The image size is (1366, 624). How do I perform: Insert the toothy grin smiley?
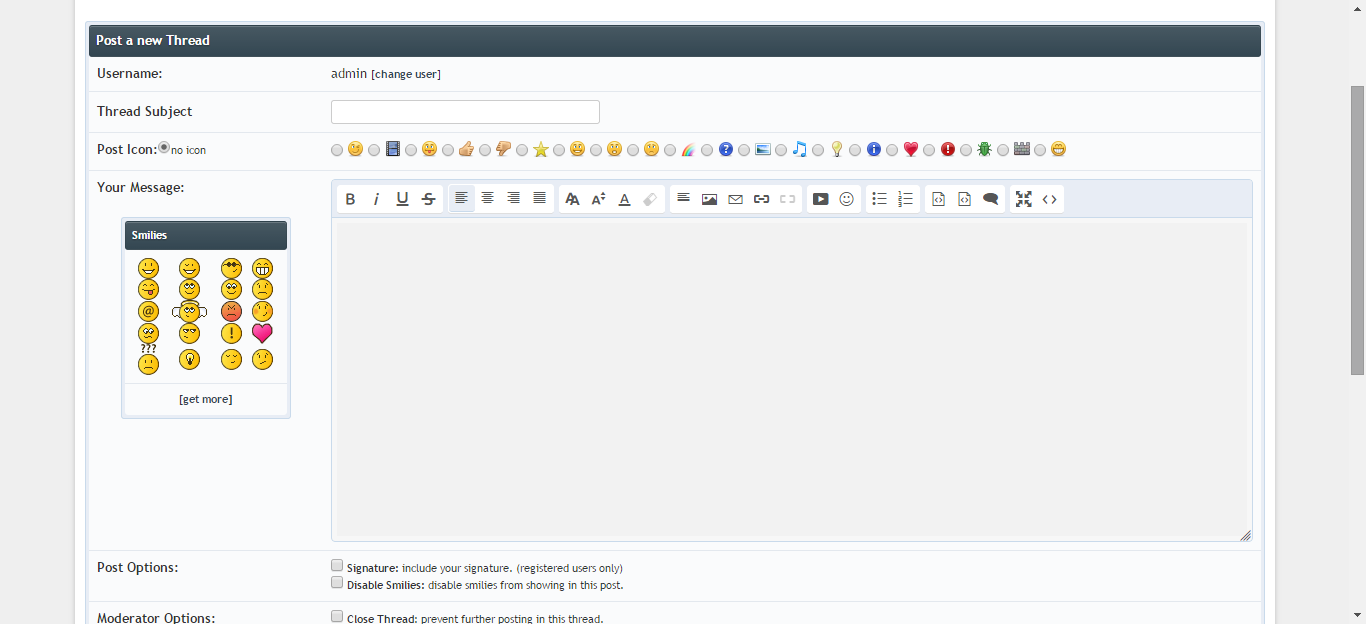pos(262,268)
